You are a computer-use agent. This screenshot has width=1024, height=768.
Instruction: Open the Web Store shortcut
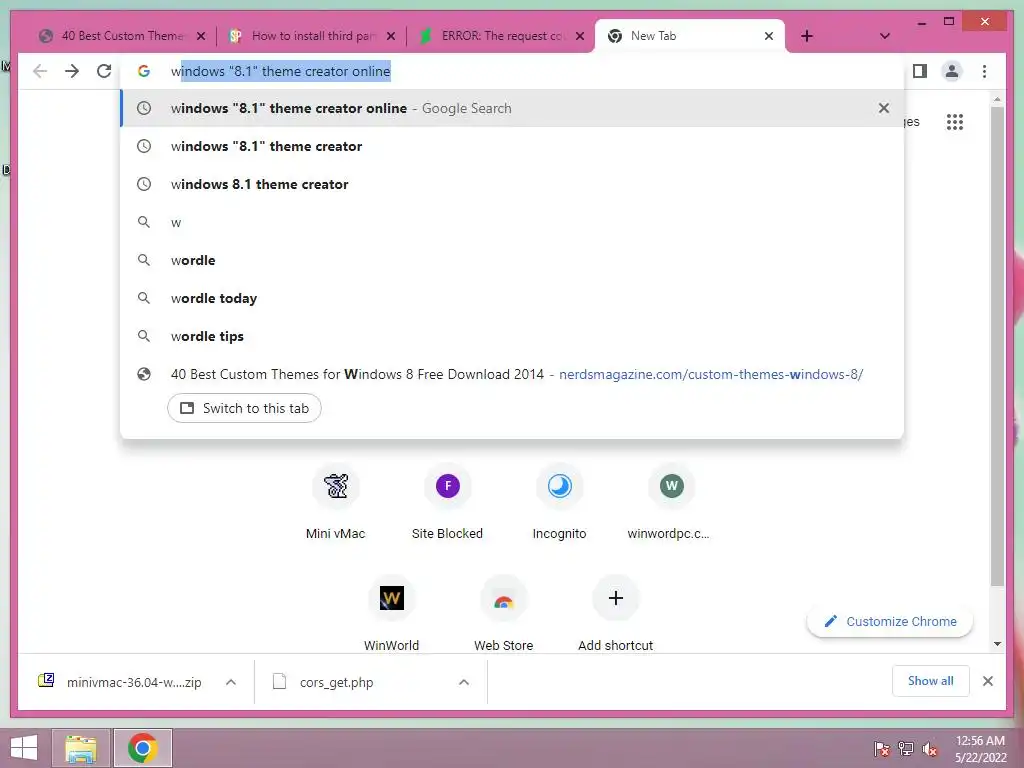[504, 613]
